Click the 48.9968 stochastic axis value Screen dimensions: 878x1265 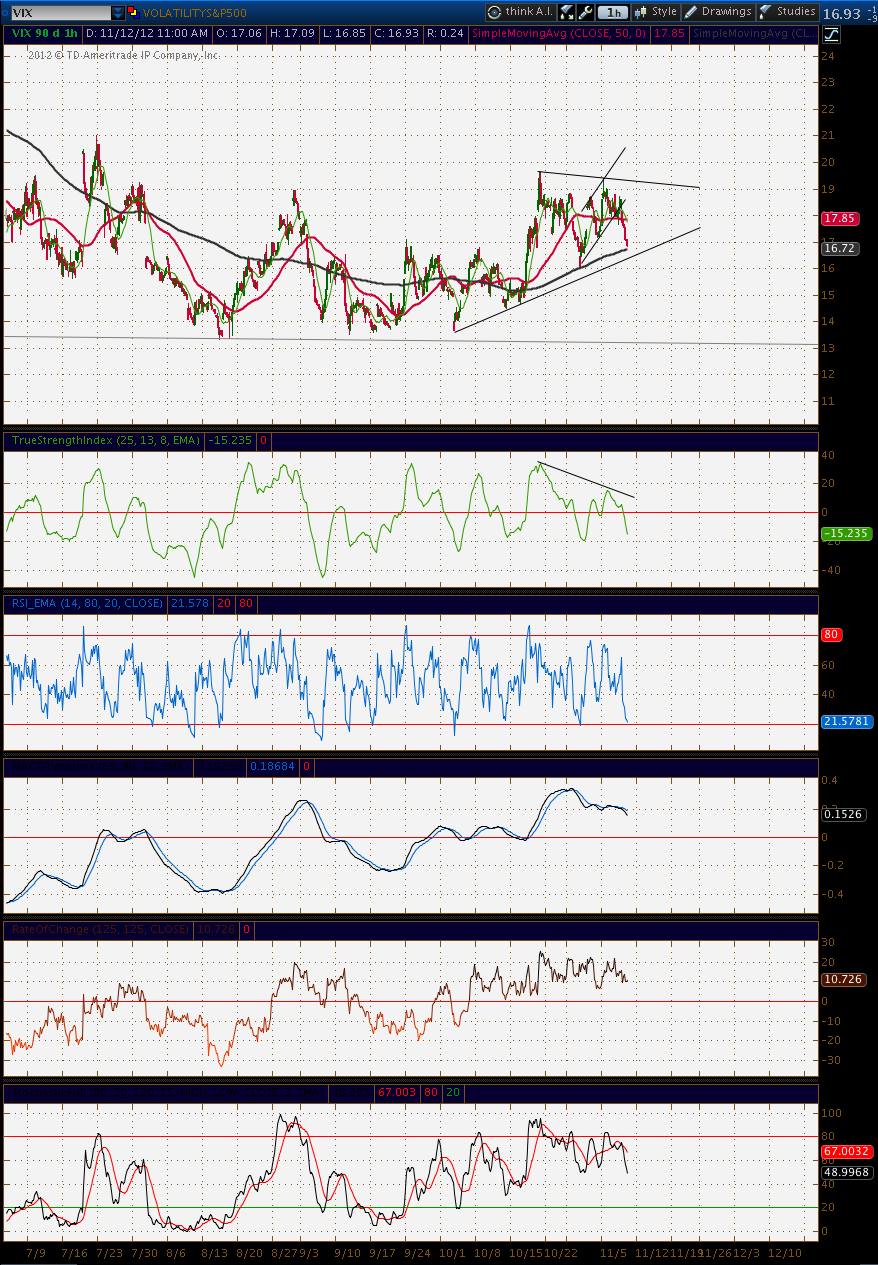coord(846,1171)
